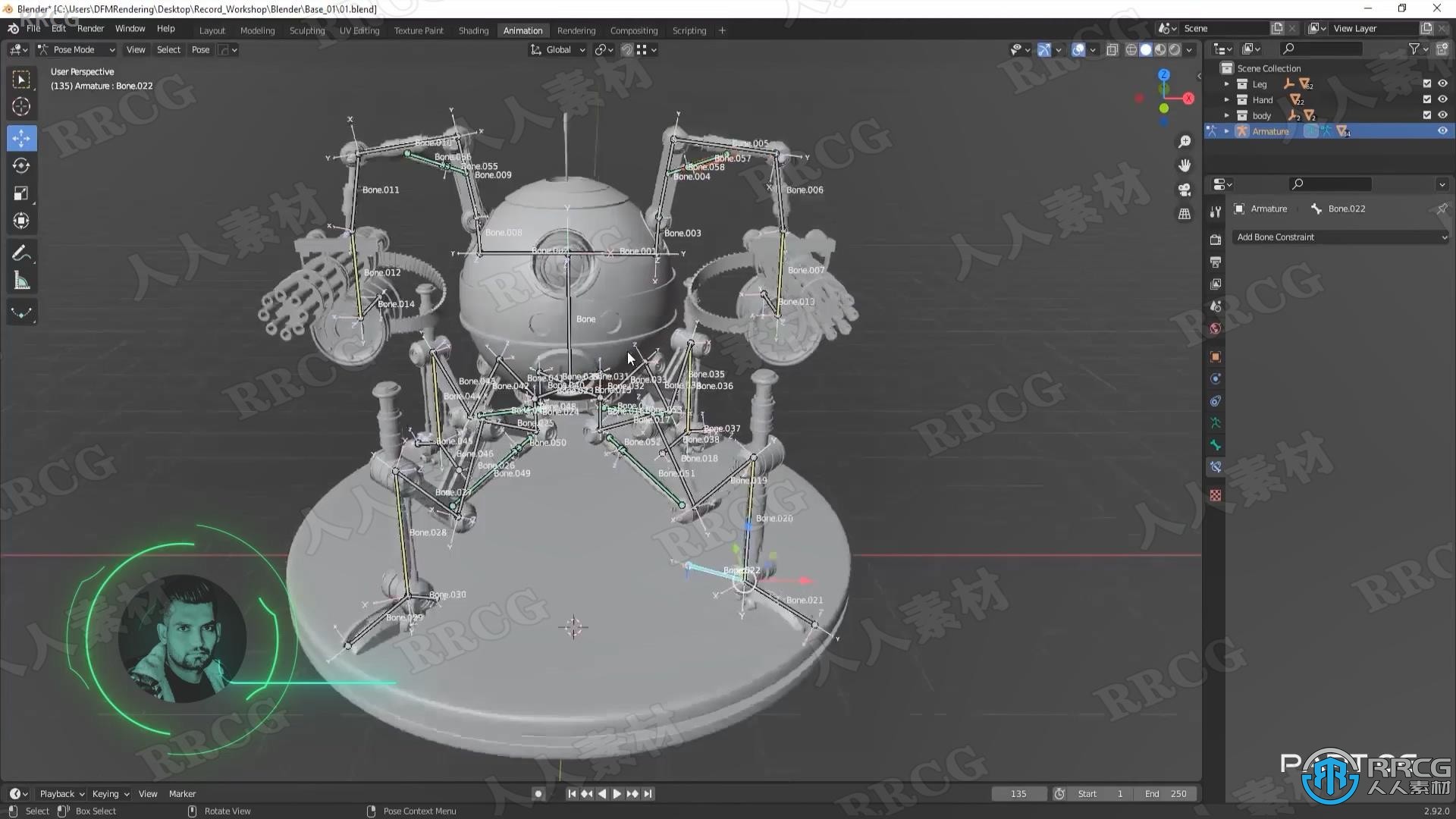Screen dimensions: 1456x819
Task: Open the Object properties tab with the orange square
Action: [1216, 356]
